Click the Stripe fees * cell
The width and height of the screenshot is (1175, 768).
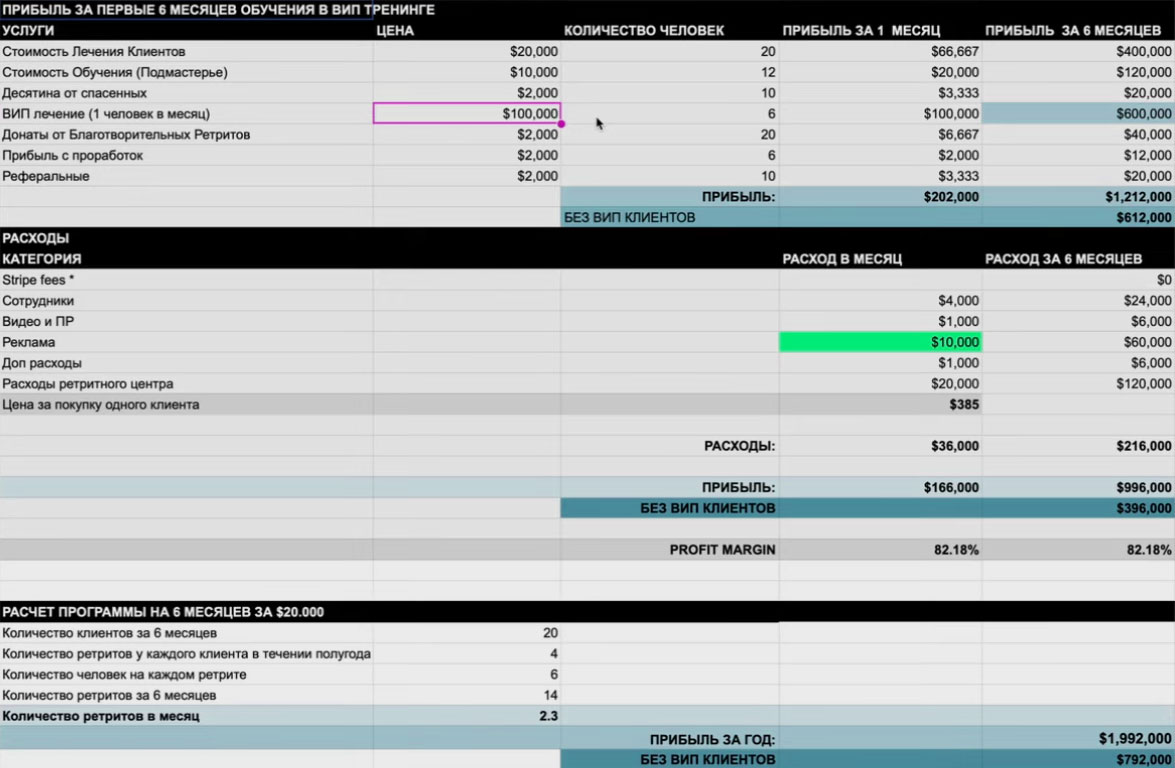point(187,279)
